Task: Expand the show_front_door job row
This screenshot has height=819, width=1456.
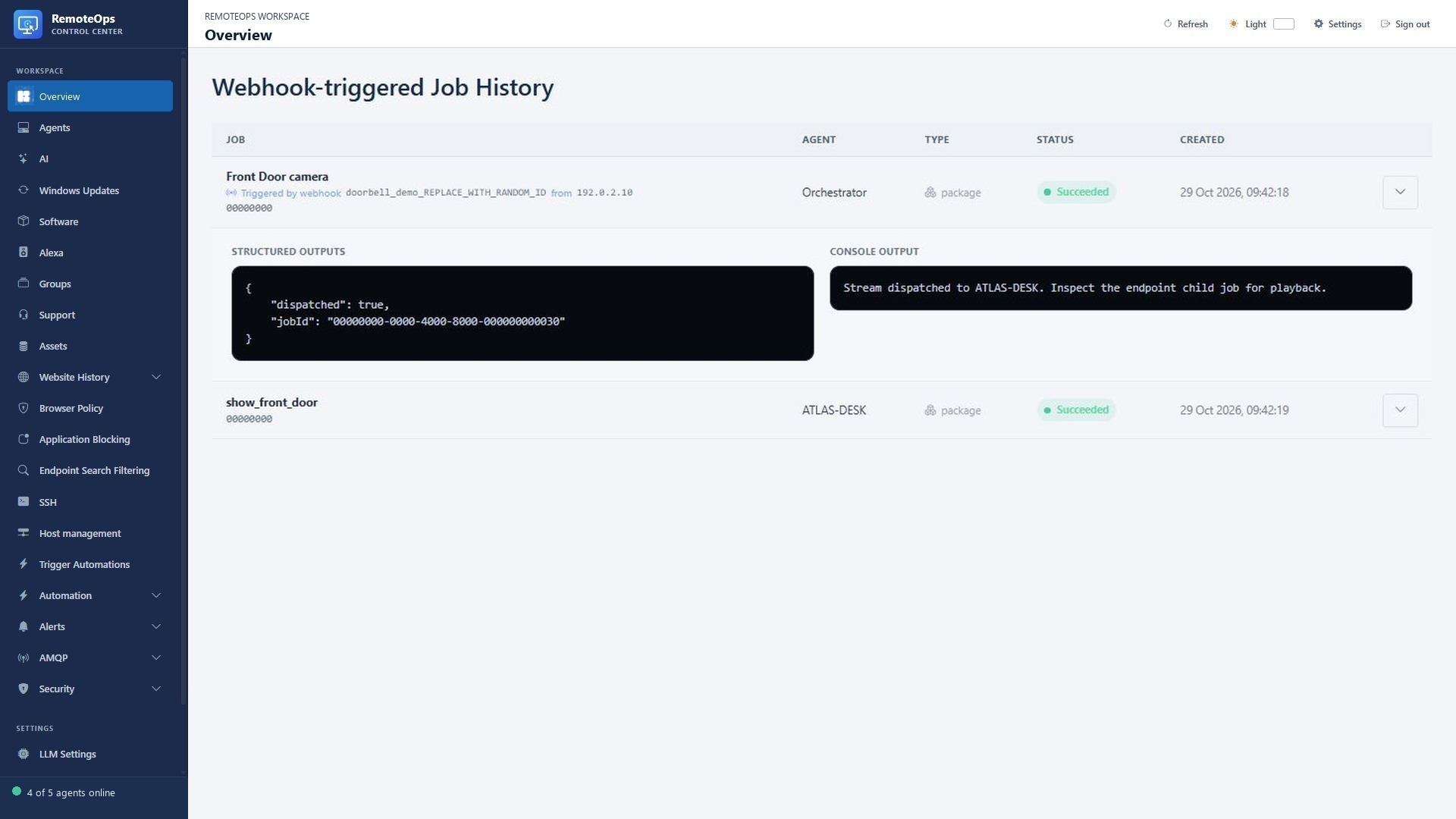Action: [1400, 410]
